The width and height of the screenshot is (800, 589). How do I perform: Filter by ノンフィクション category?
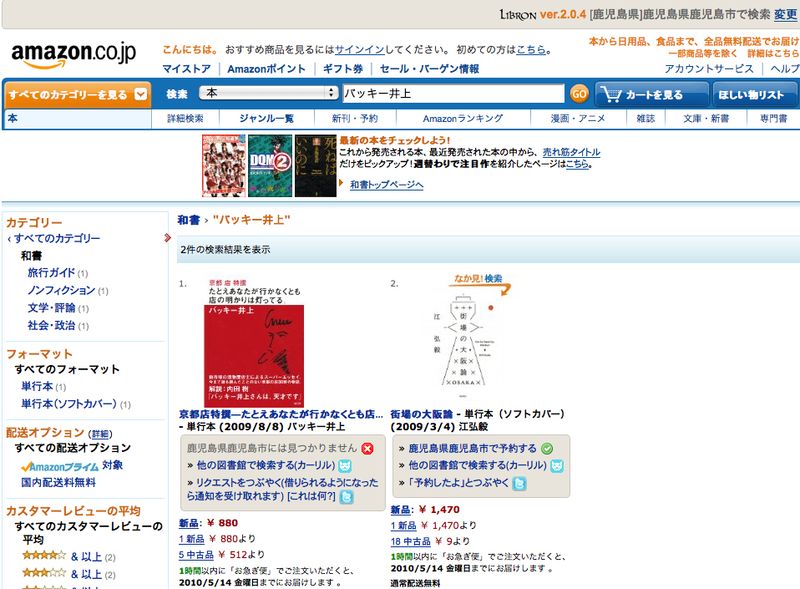[x=61, y=290]
